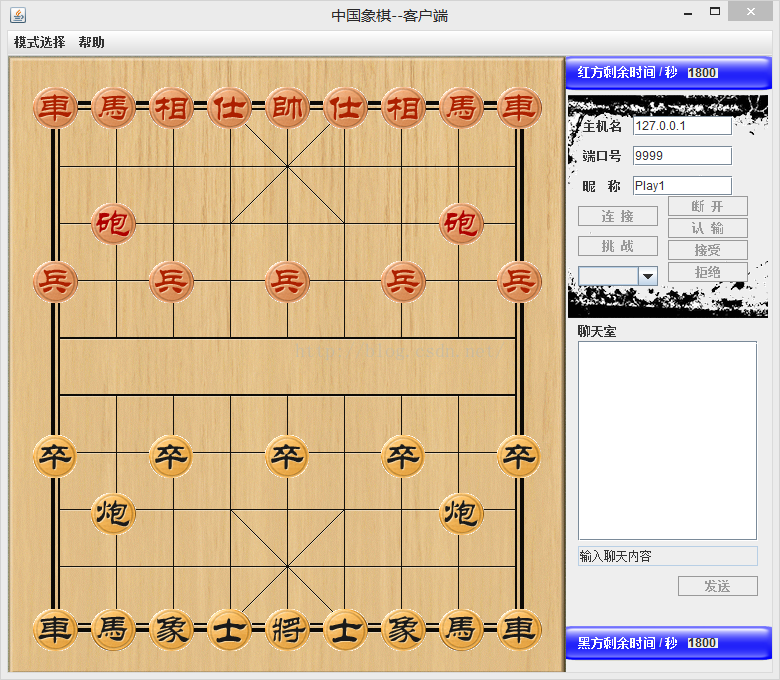780x680 pixels.
Task: Select the black advisor 士 left of the general
Action: (x=229, y=630)
